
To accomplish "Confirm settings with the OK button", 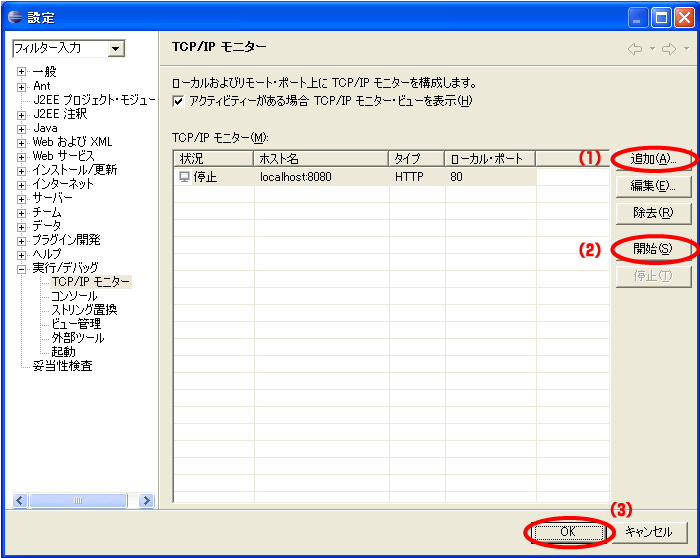I will [568, 532].
